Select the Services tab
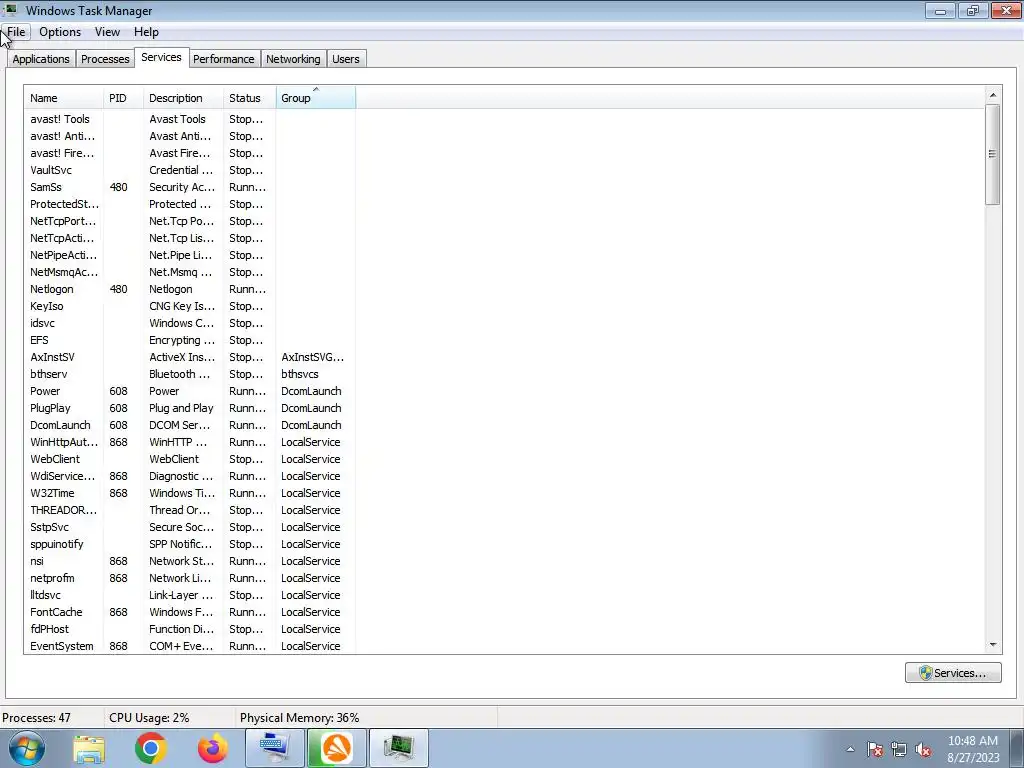The width and height of the screenshot is (1024, 768). pyautogui.click(x=161, y=57)
